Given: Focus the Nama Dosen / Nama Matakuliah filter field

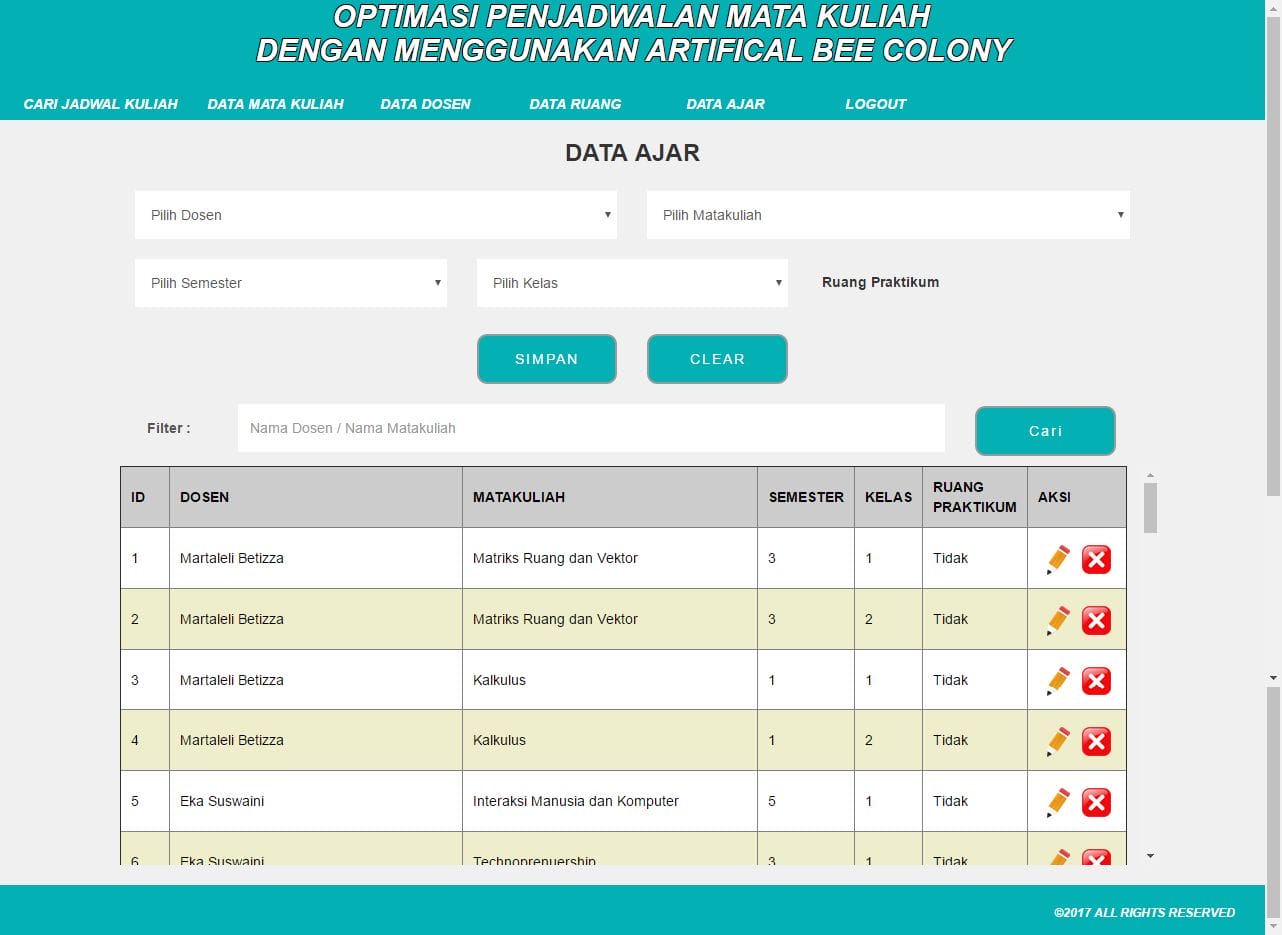Looking at the screenshot, I should [x=590, y=428].
